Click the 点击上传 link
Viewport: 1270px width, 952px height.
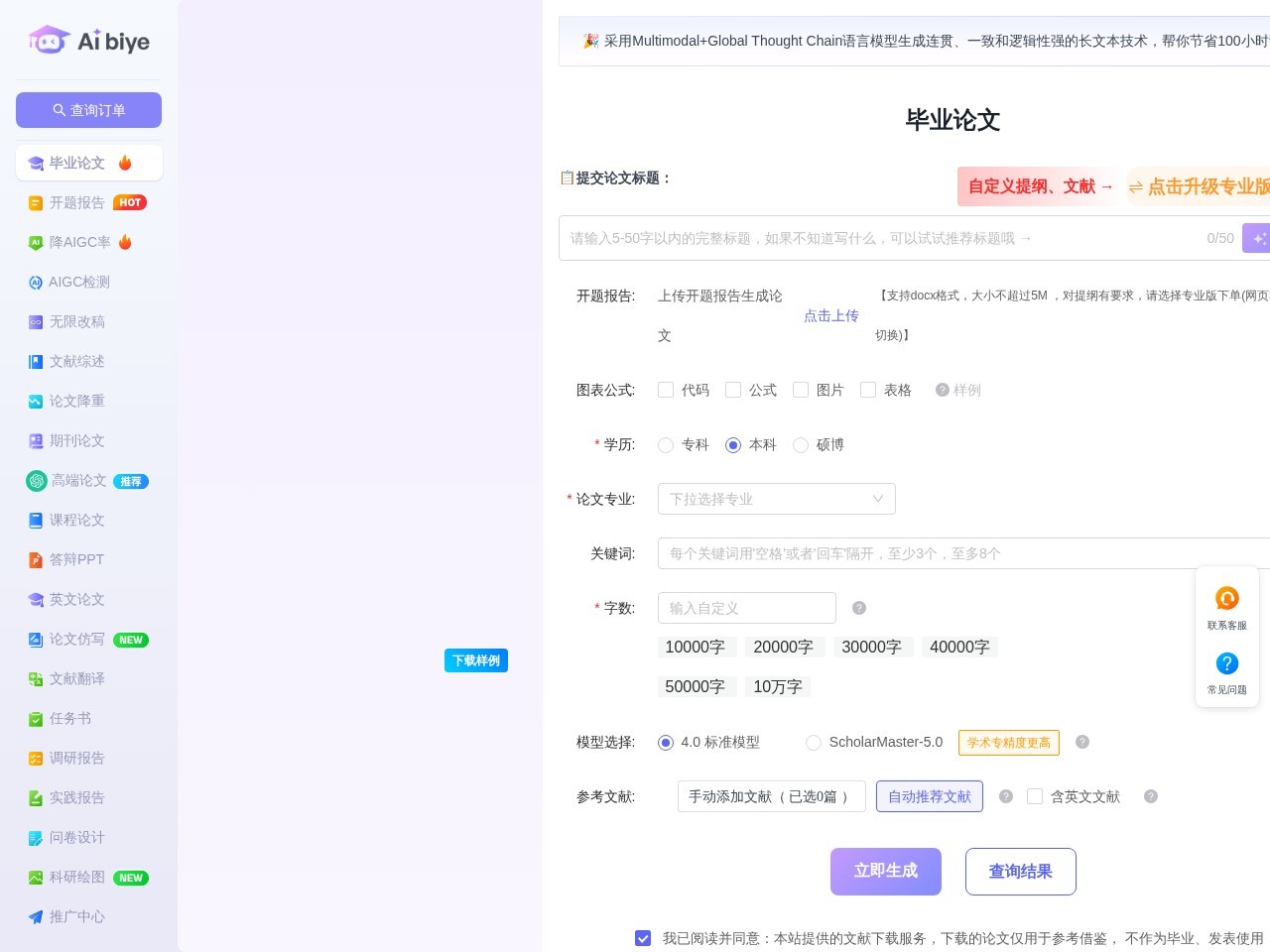pyautogui.click(x=830, y=315)
